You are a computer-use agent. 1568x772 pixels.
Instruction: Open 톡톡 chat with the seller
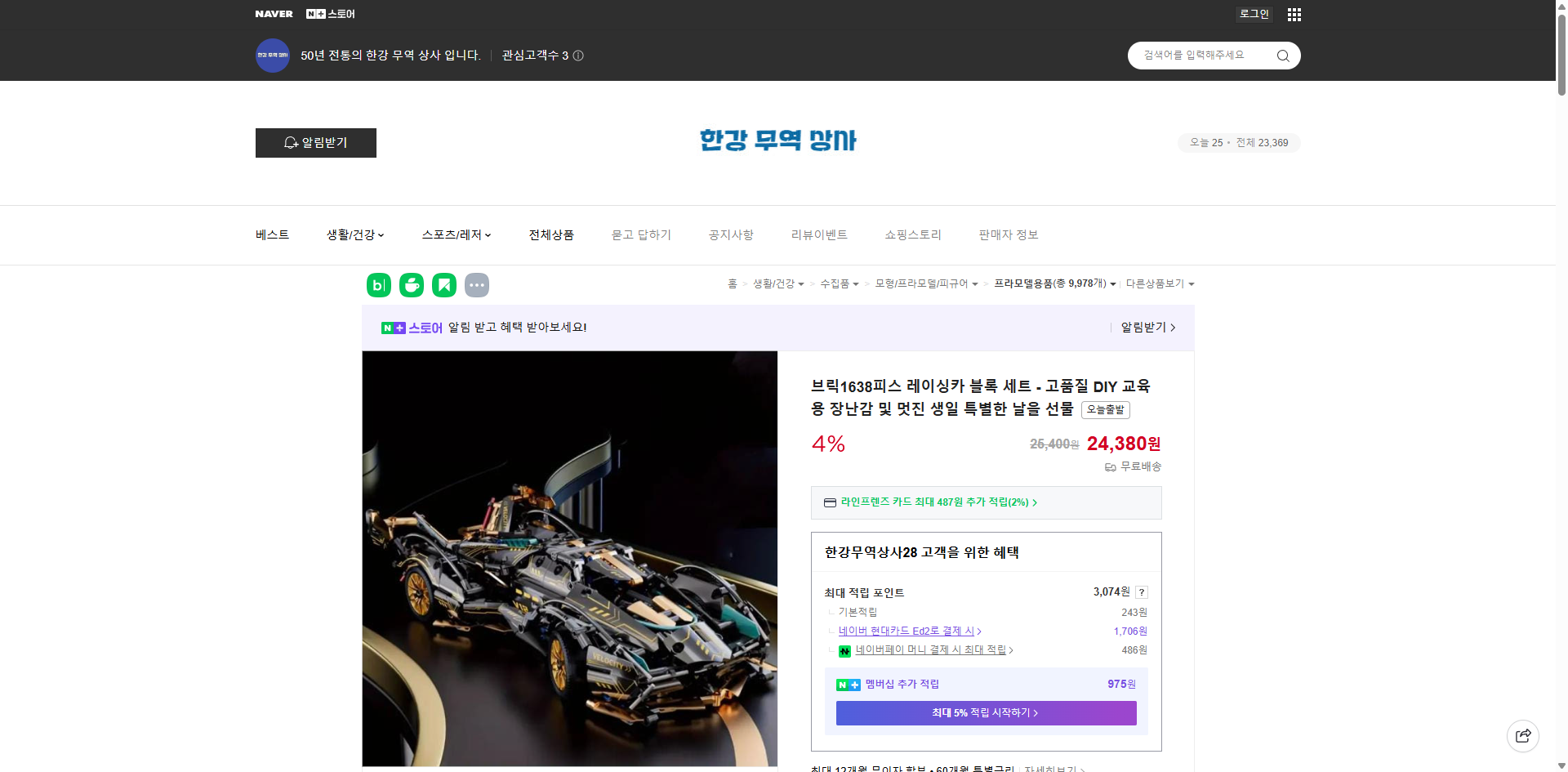coord(412,285)
